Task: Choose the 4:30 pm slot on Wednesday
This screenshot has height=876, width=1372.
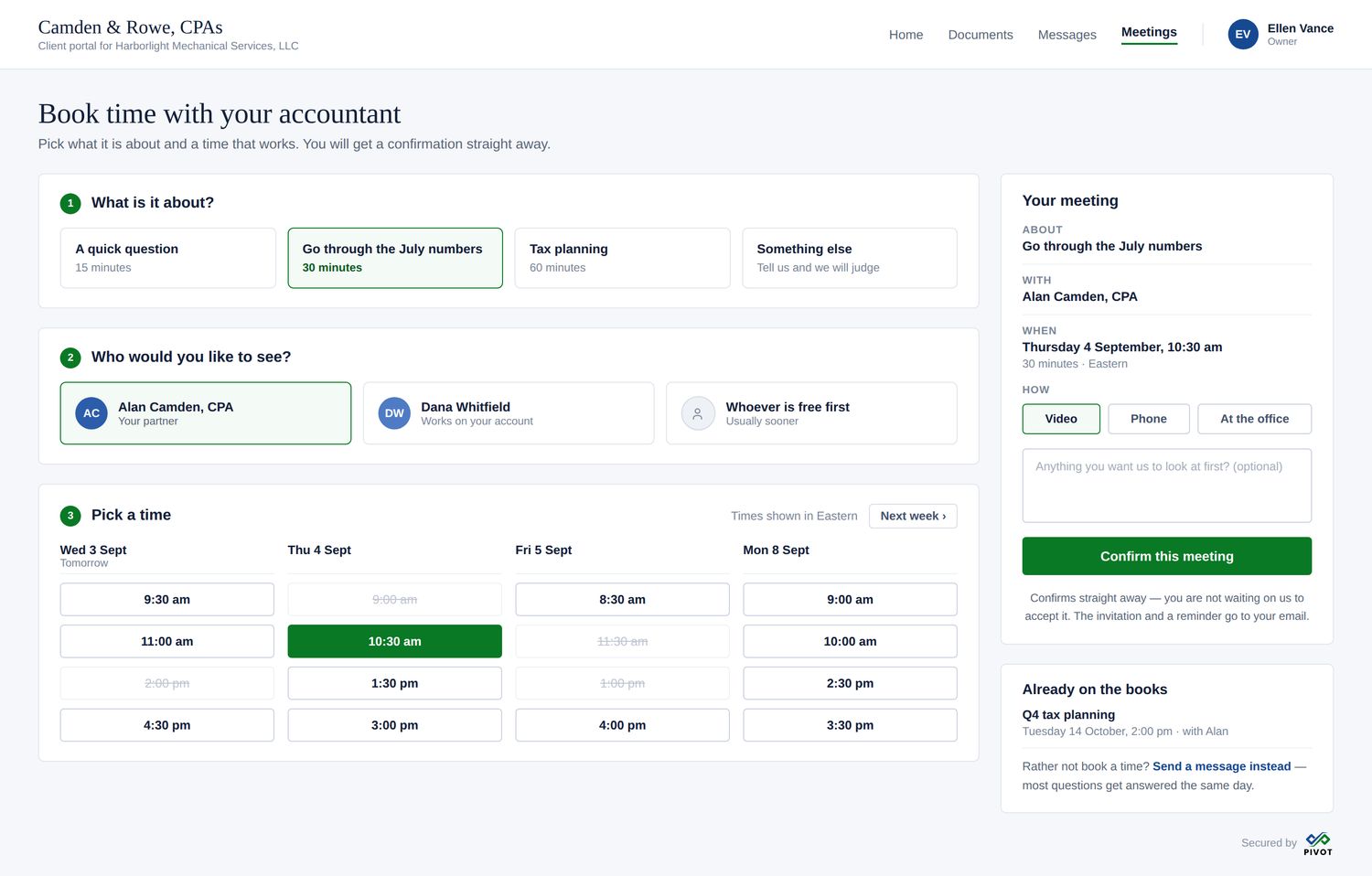Action: coord(167,725)
